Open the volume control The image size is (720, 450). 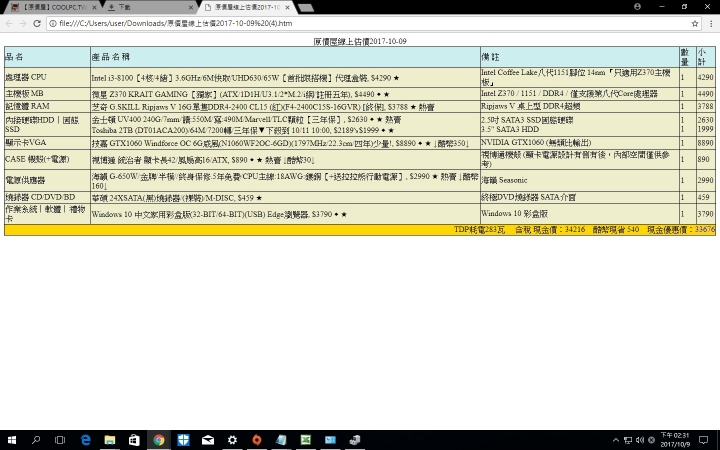click(x=640, y=440)
